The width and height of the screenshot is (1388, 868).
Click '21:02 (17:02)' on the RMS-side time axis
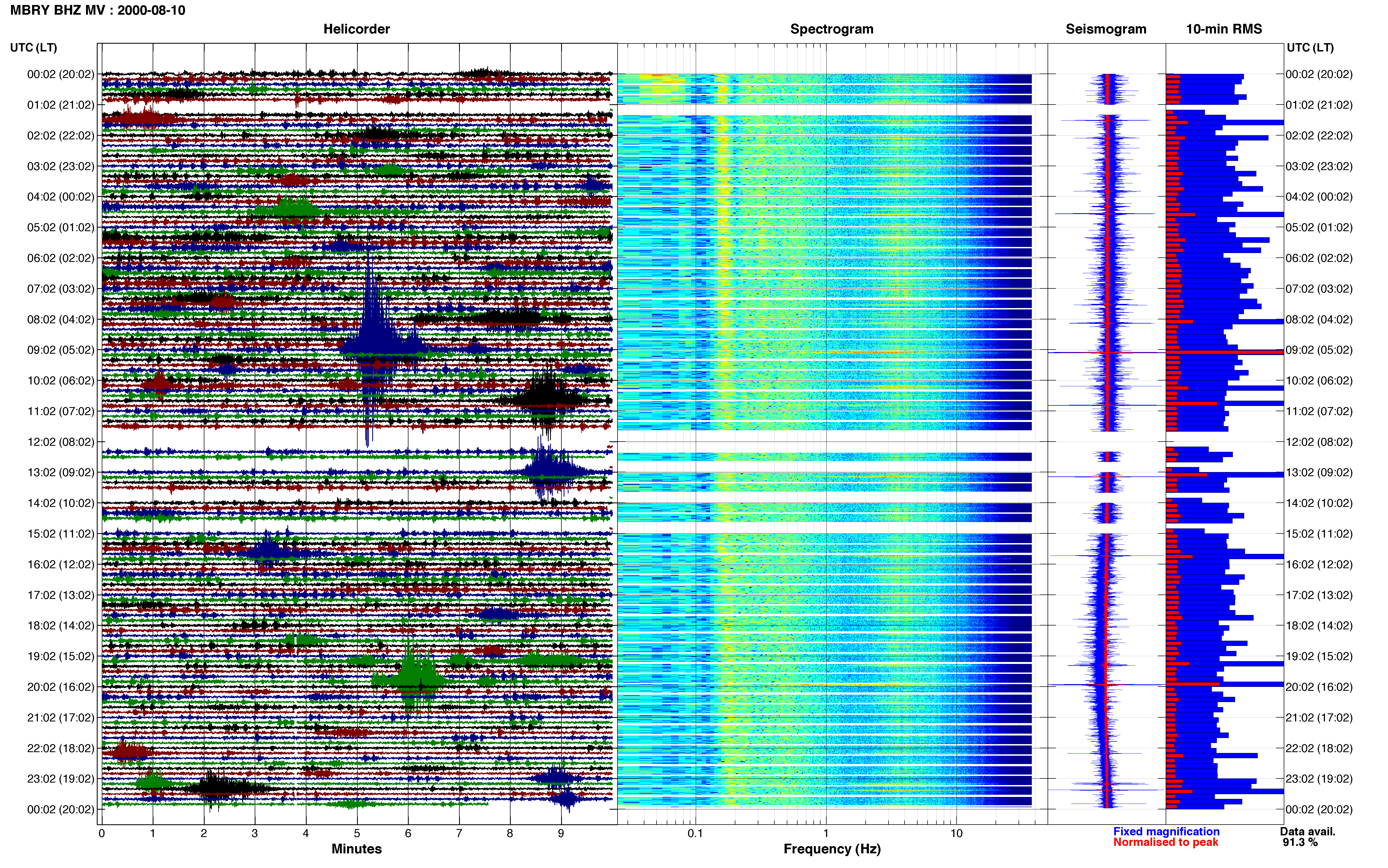tap(1319, 718)
